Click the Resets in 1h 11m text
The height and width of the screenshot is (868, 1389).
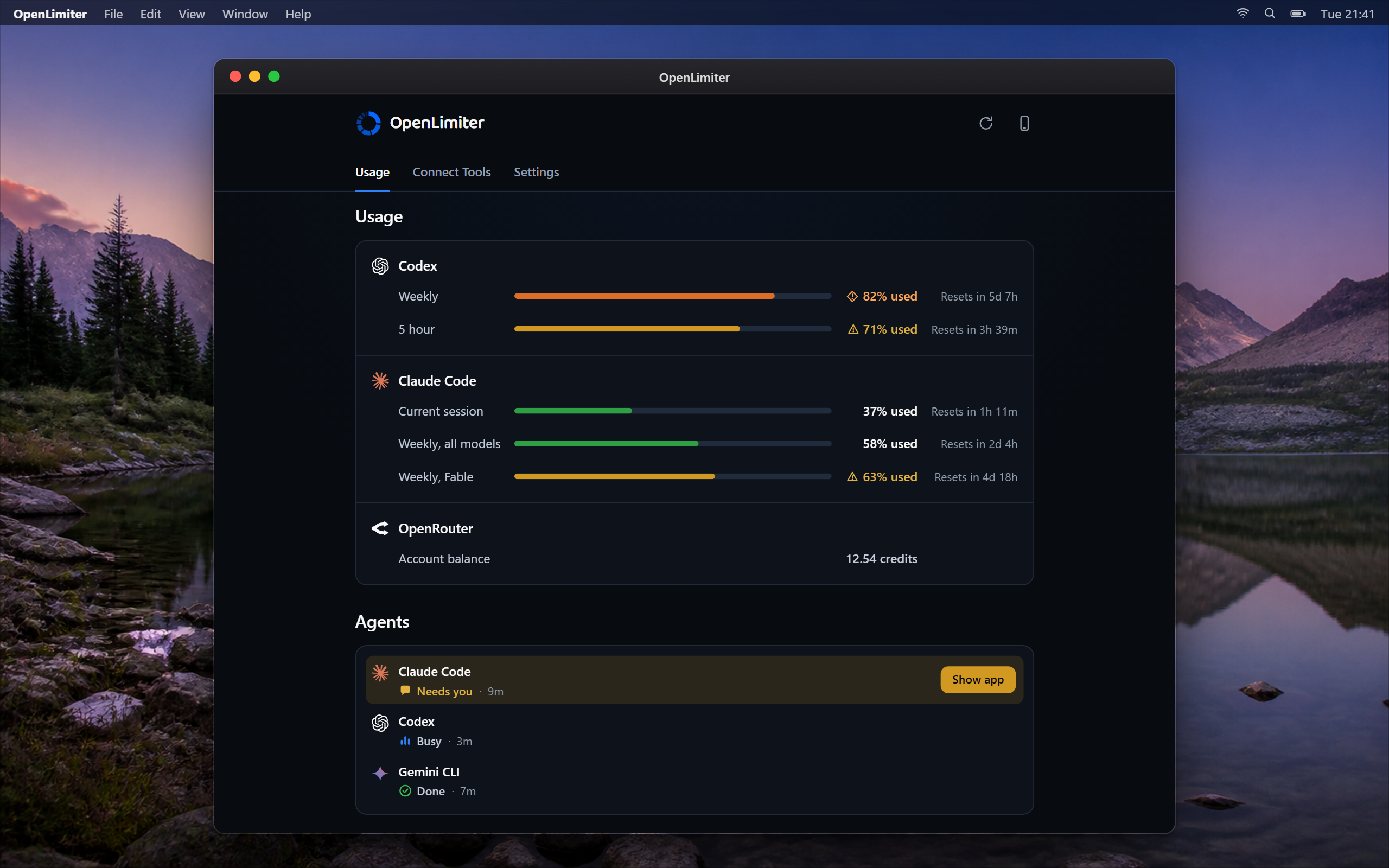974,411
